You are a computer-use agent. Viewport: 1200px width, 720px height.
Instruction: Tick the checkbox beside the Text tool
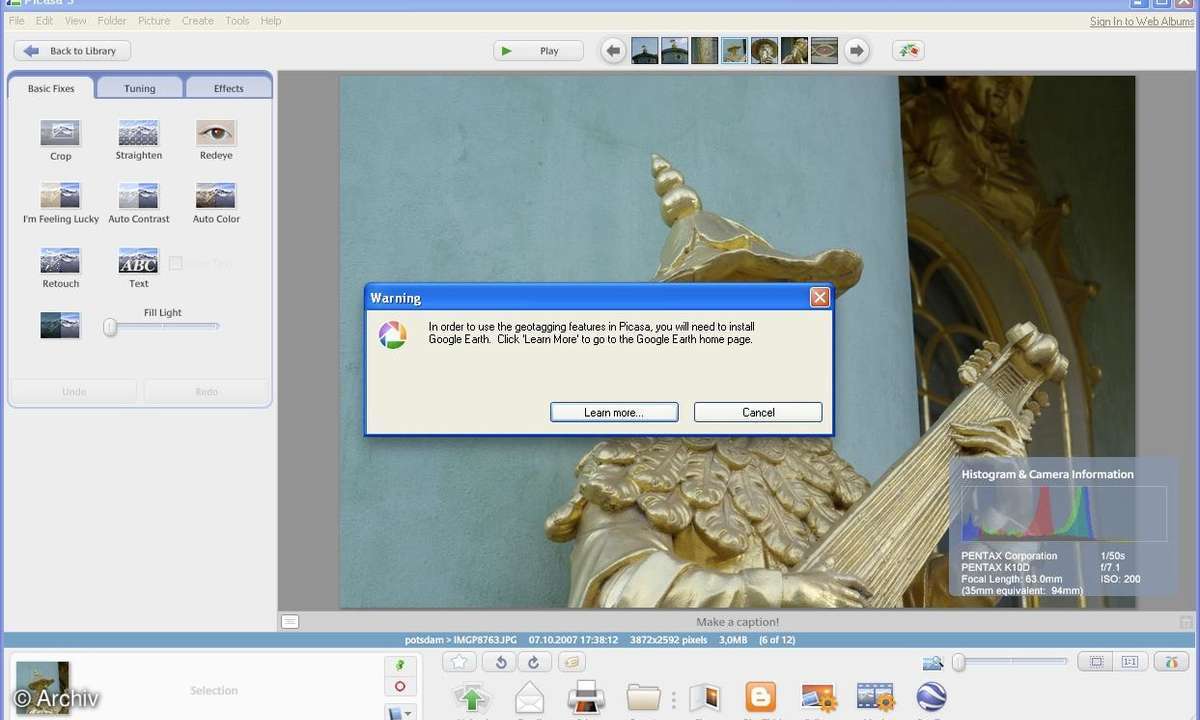pos(175,263)
